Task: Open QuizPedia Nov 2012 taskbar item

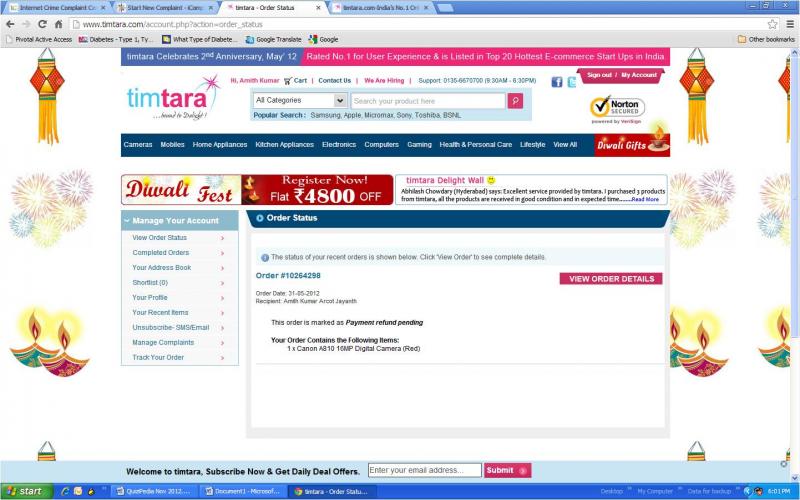Action: 153,491
